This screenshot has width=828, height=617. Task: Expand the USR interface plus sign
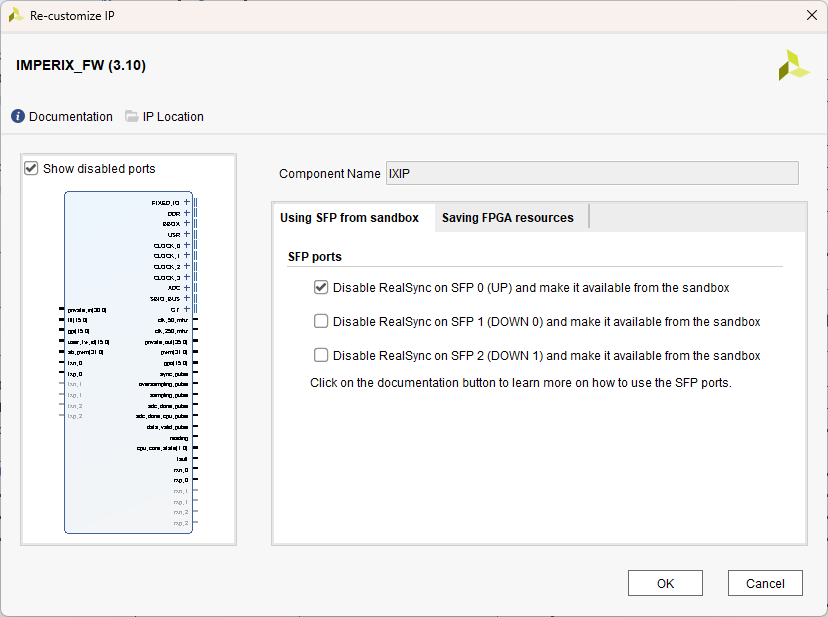click(x=186, y=234)
